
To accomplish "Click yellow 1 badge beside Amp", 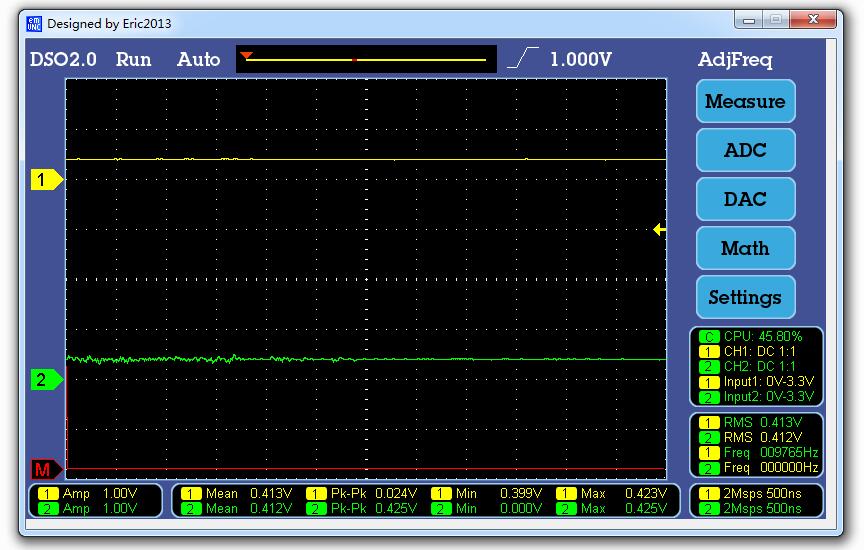I will [48, 494].
